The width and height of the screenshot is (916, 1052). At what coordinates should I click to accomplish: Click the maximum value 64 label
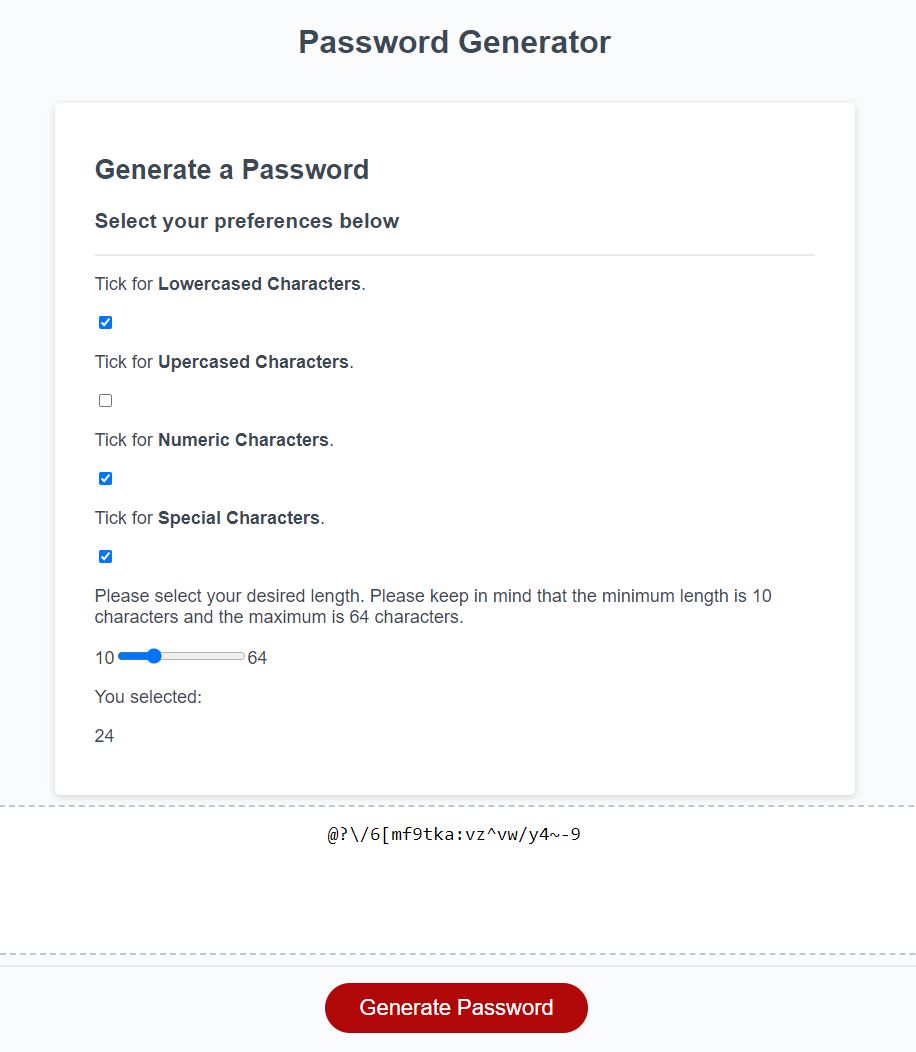point(256,657)
